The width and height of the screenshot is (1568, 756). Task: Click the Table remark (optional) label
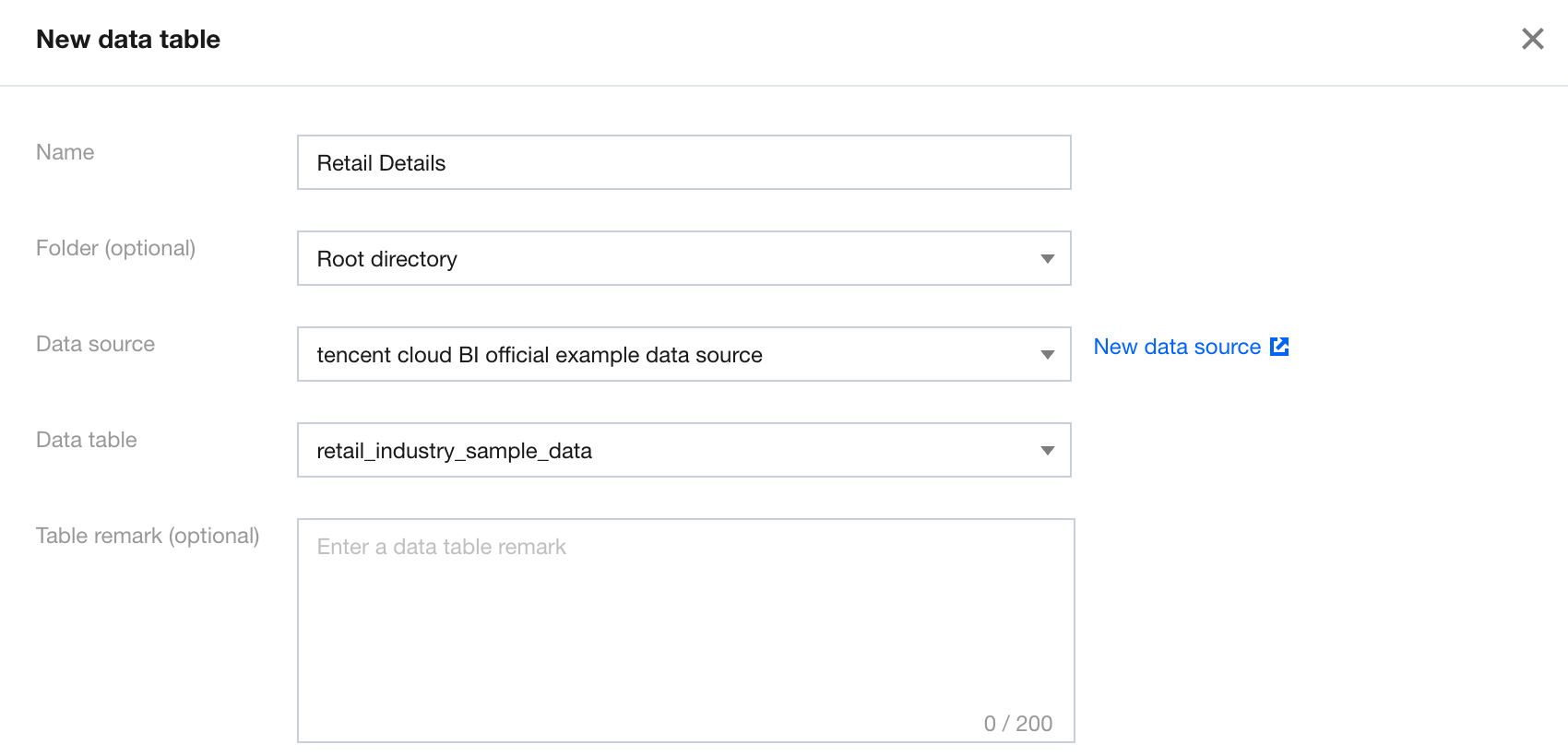pos(148,536)
